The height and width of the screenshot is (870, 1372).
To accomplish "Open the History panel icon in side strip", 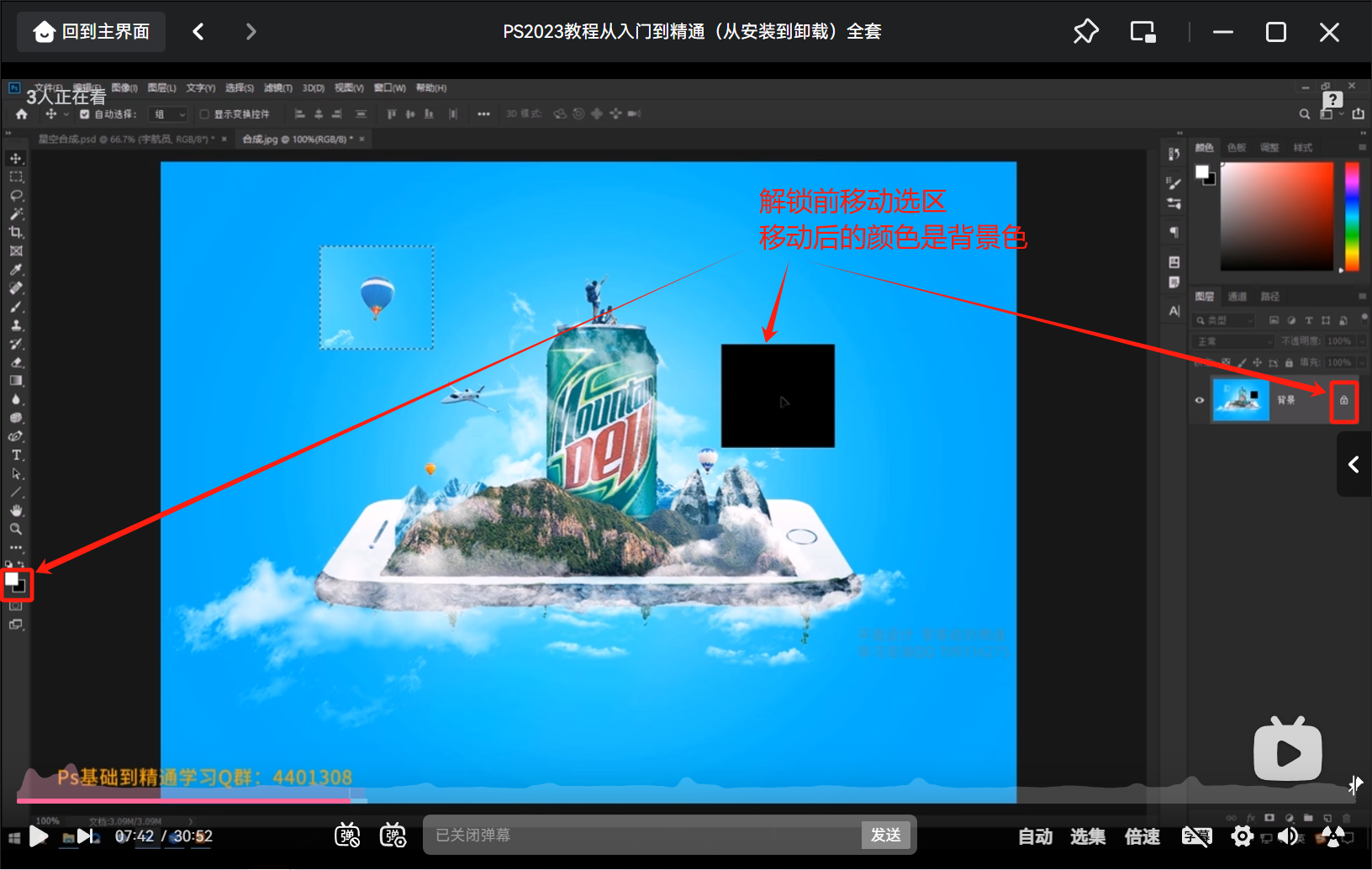I will pyautogui.click(x=1174, y=154).
